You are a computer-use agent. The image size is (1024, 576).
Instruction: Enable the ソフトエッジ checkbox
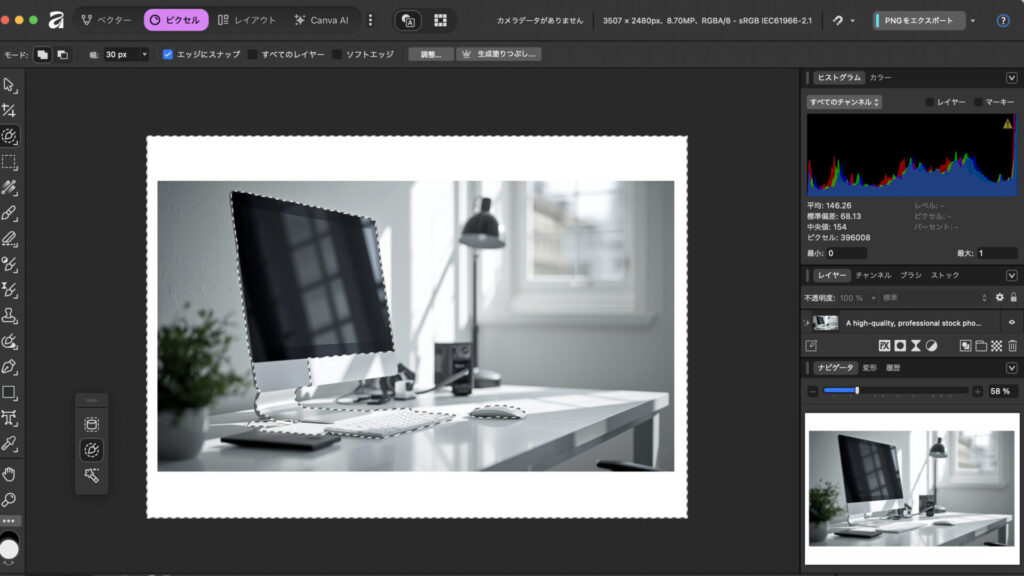click(338, 54)
